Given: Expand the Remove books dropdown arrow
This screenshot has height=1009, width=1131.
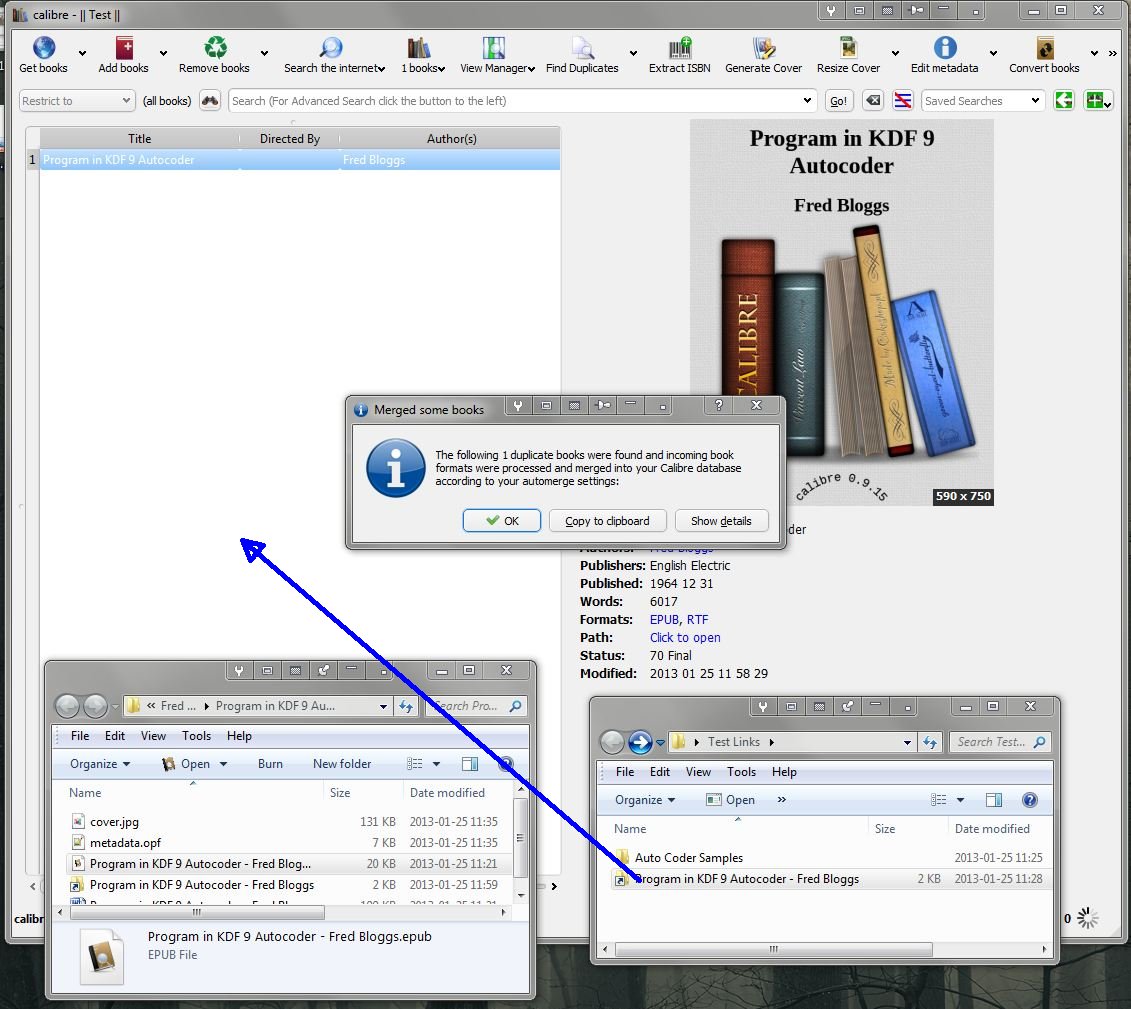Looking at the screenshot, I should [264, 53].
